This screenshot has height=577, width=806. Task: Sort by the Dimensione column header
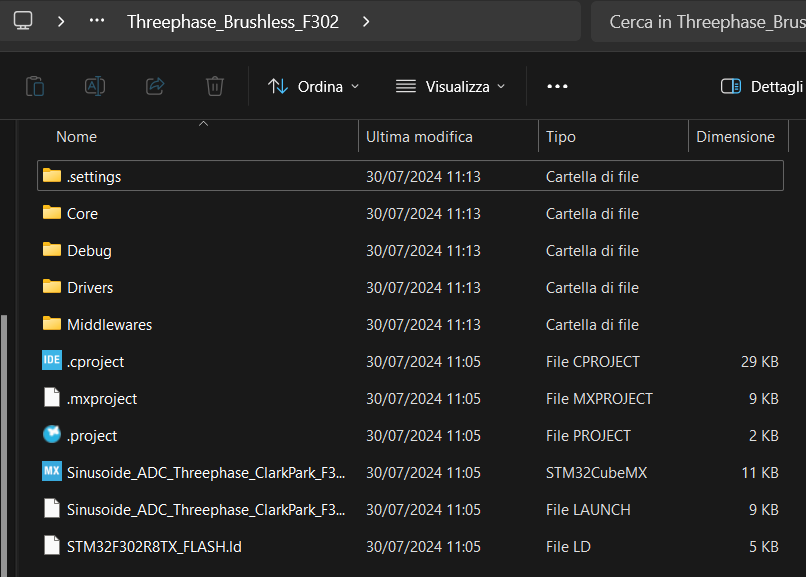pyautogui.click(x=735, y=137)
